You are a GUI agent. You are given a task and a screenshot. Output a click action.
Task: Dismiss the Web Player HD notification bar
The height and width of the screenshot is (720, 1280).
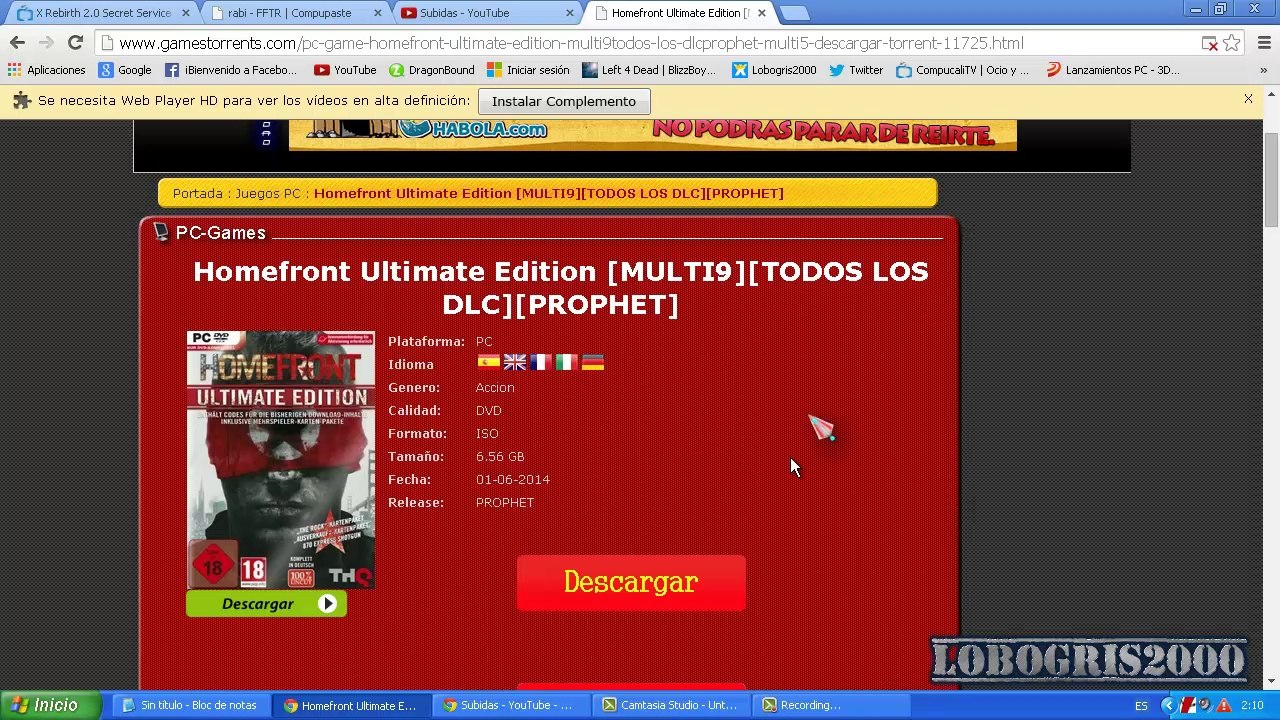click(1248, 99)
